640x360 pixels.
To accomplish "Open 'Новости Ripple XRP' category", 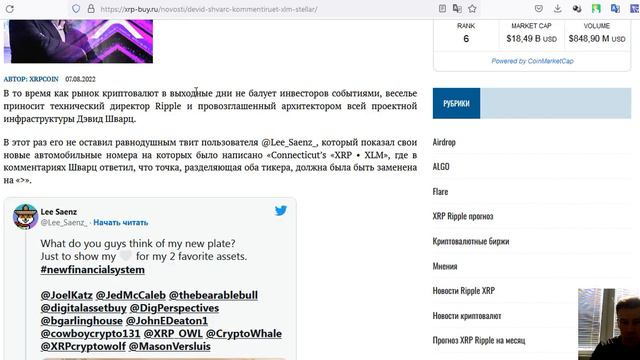I will (x=464, y=291).
